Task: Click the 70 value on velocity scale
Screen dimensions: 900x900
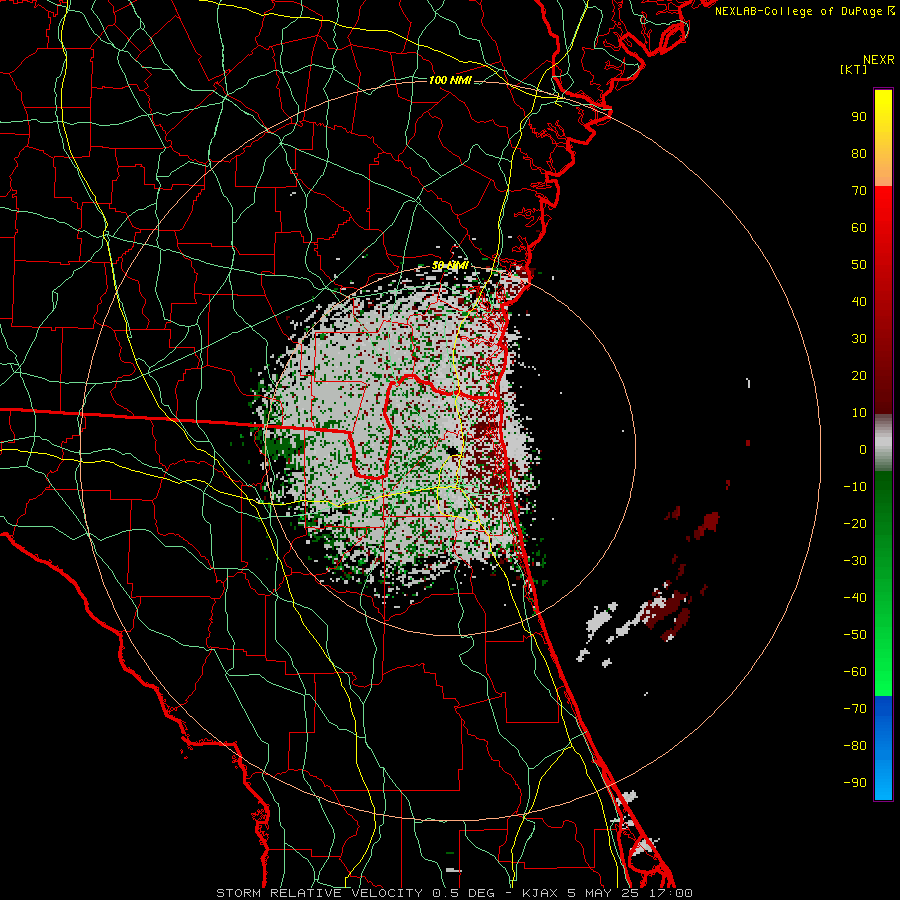Action: point(859,191)
